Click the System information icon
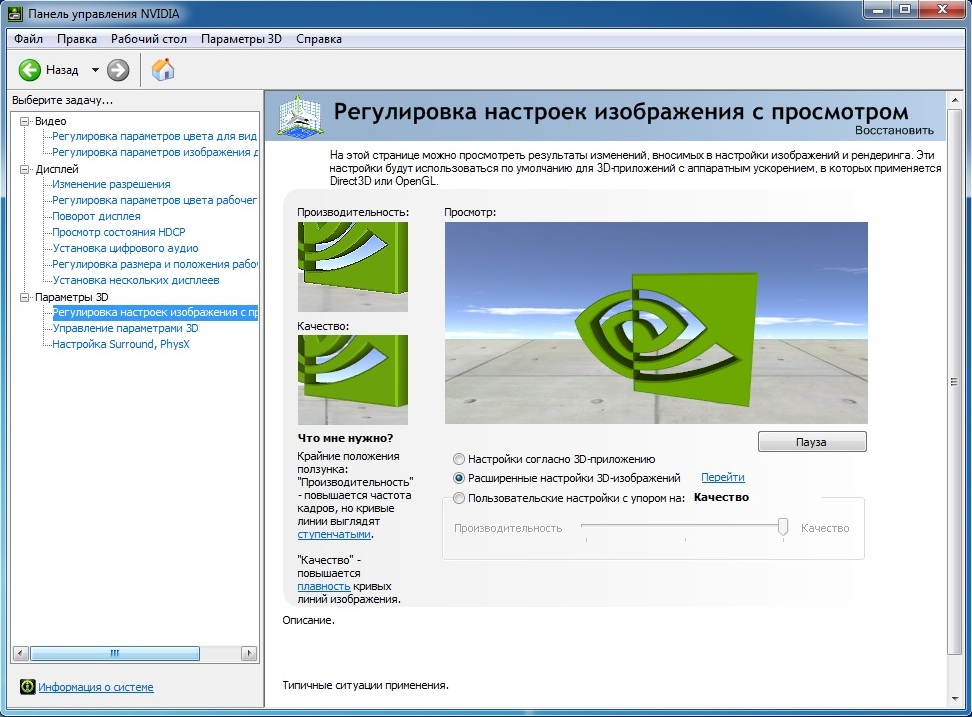972x717 pixels. [27, 687]
